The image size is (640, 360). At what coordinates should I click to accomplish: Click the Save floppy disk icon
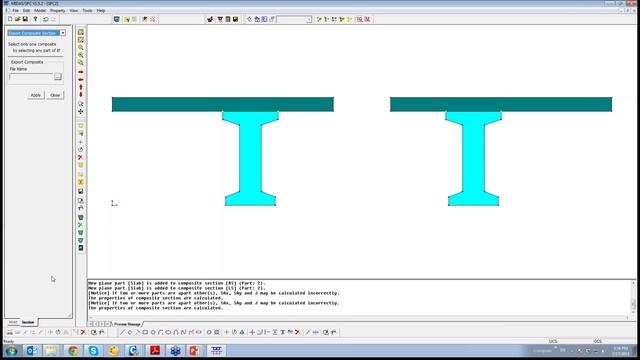point(25,19)
